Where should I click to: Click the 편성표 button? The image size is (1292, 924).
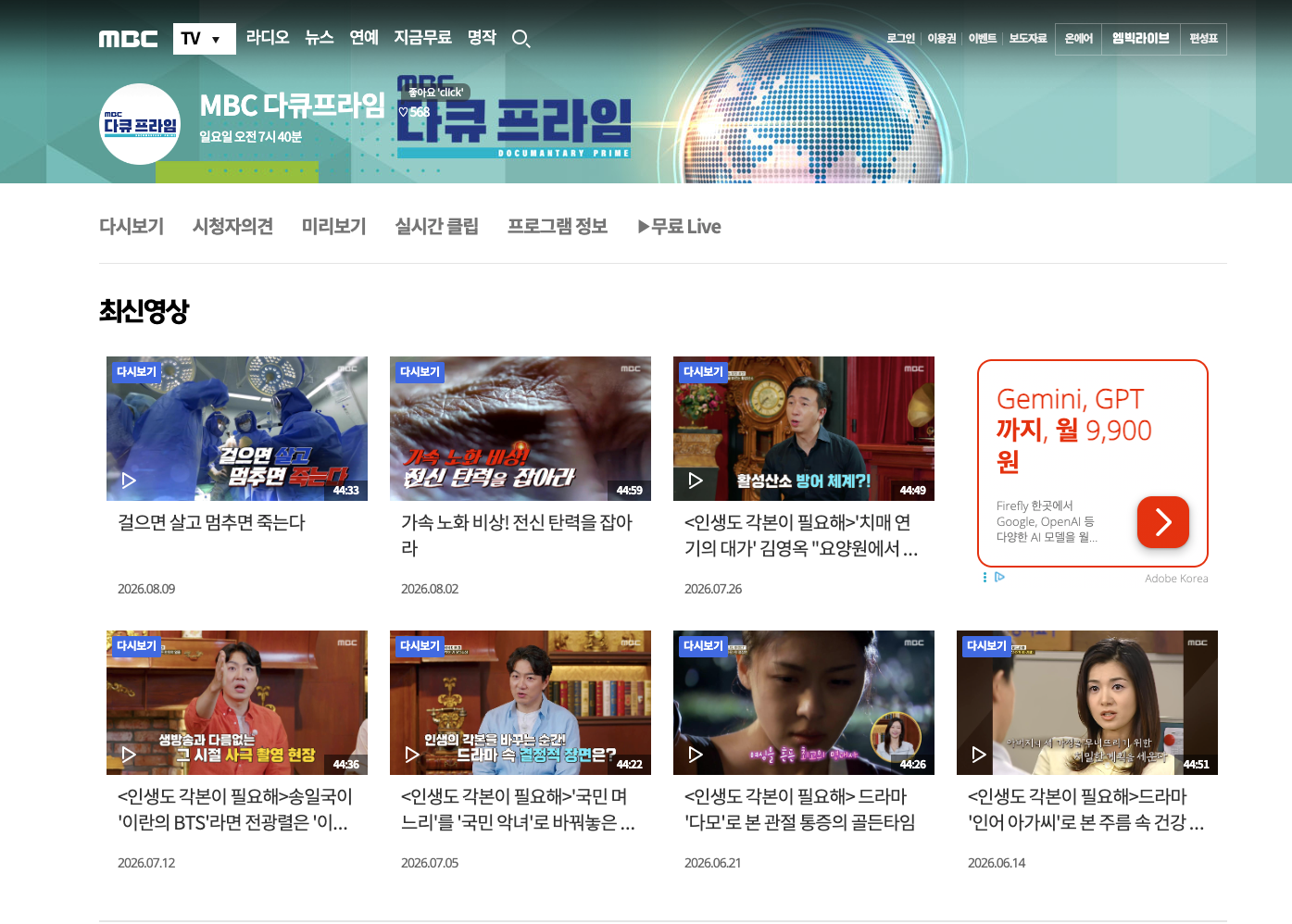tap(1204, 39)
